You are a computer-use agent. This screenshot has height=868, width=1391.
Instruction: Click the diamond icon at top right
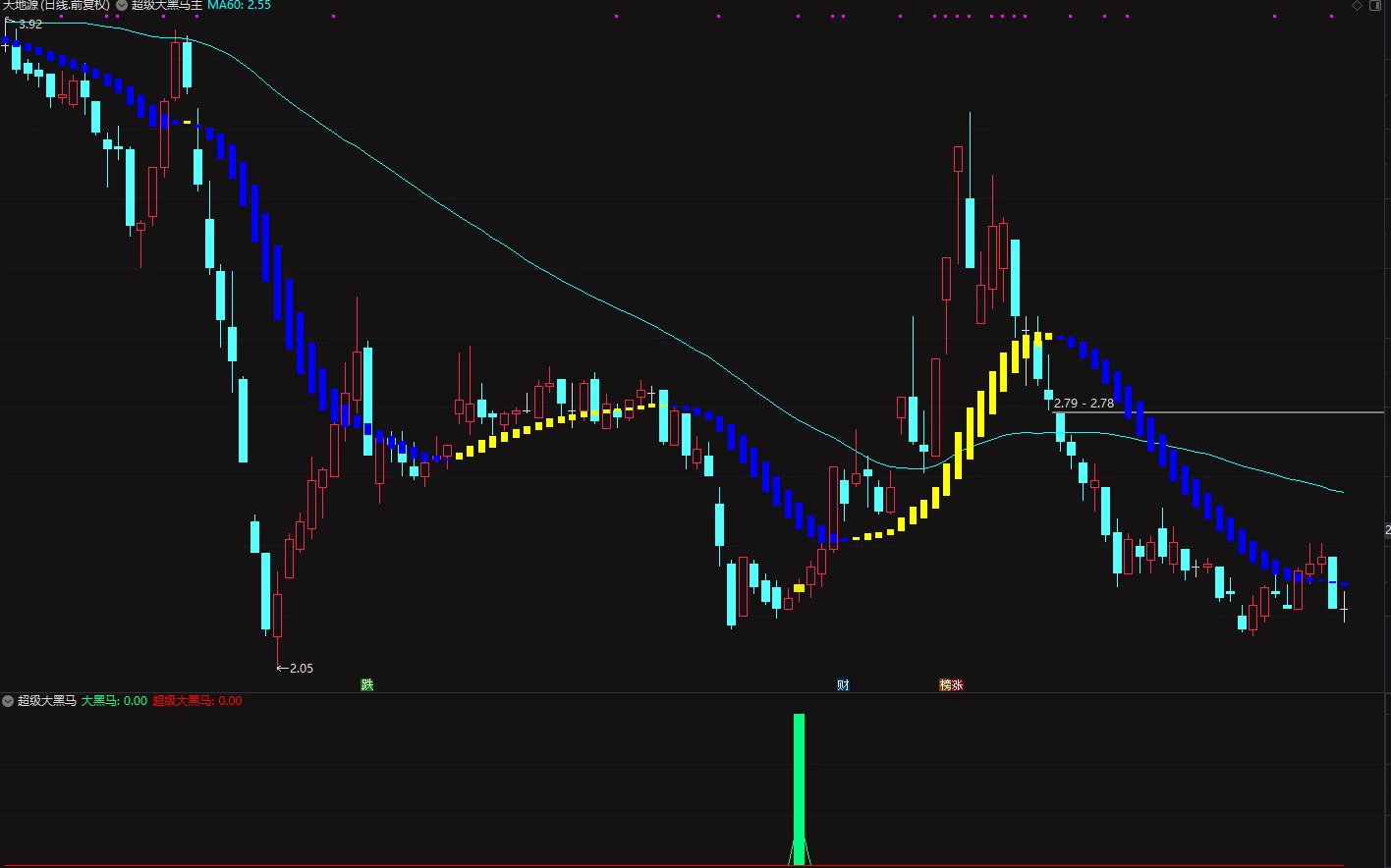click(x=1358, y=6)
